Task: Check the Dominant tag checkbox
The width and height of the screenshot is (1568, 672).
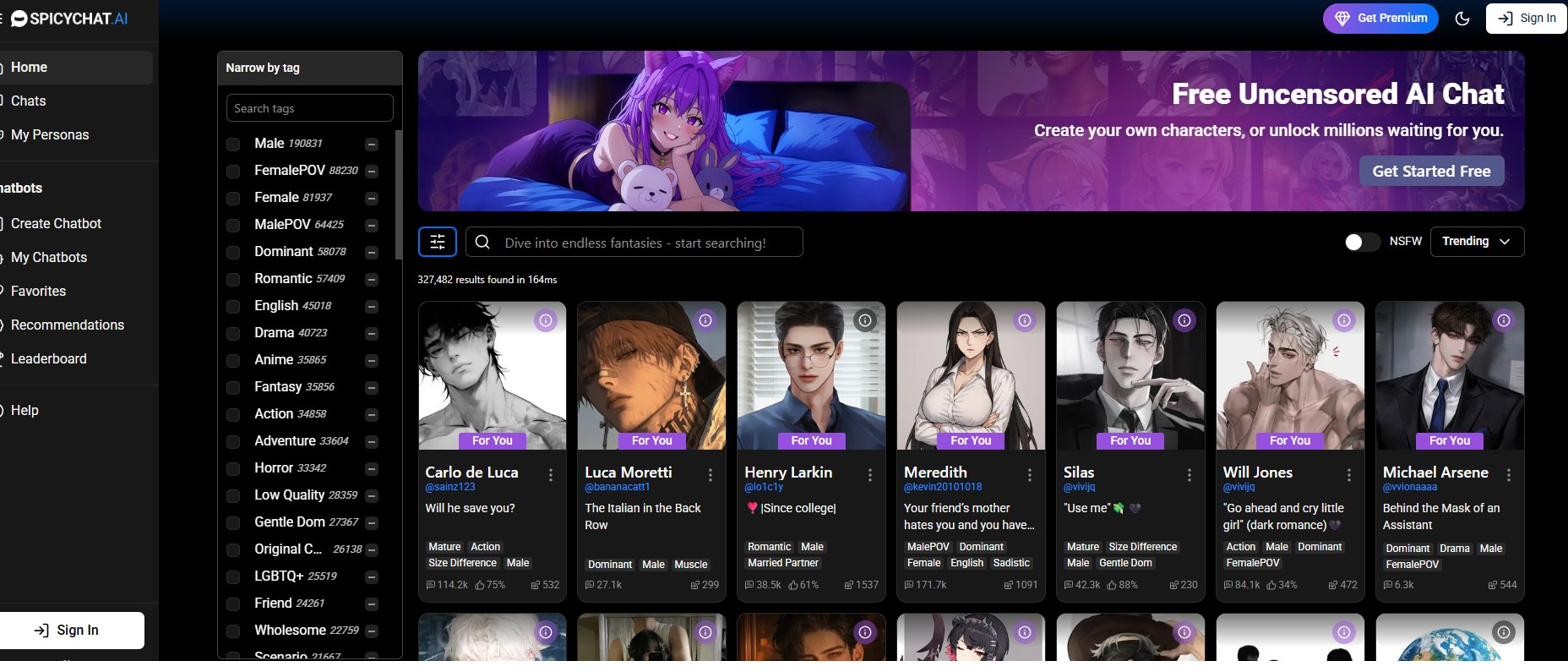Action: tap(233, 252)
